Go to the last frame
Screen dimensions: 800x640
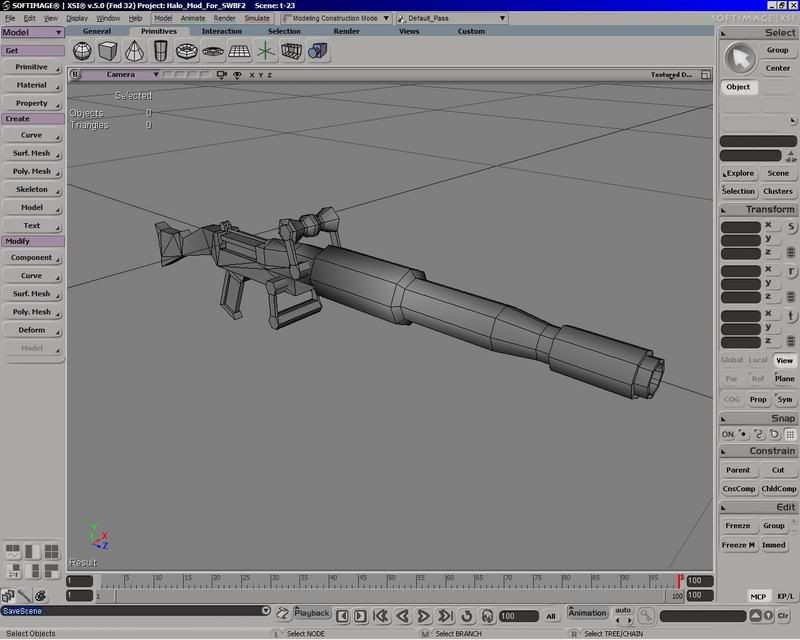[445, 616]
